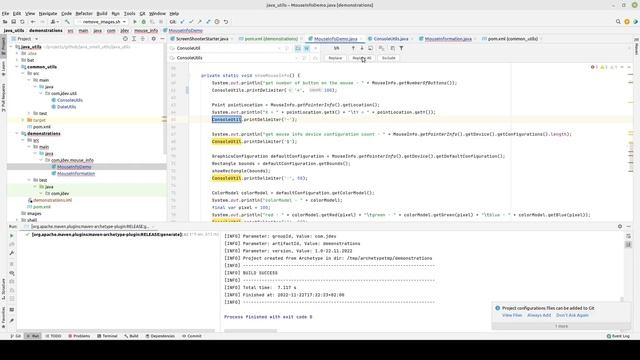Click the pin tab icon in Run panel

pyautogui.click(x=11, y=321)
